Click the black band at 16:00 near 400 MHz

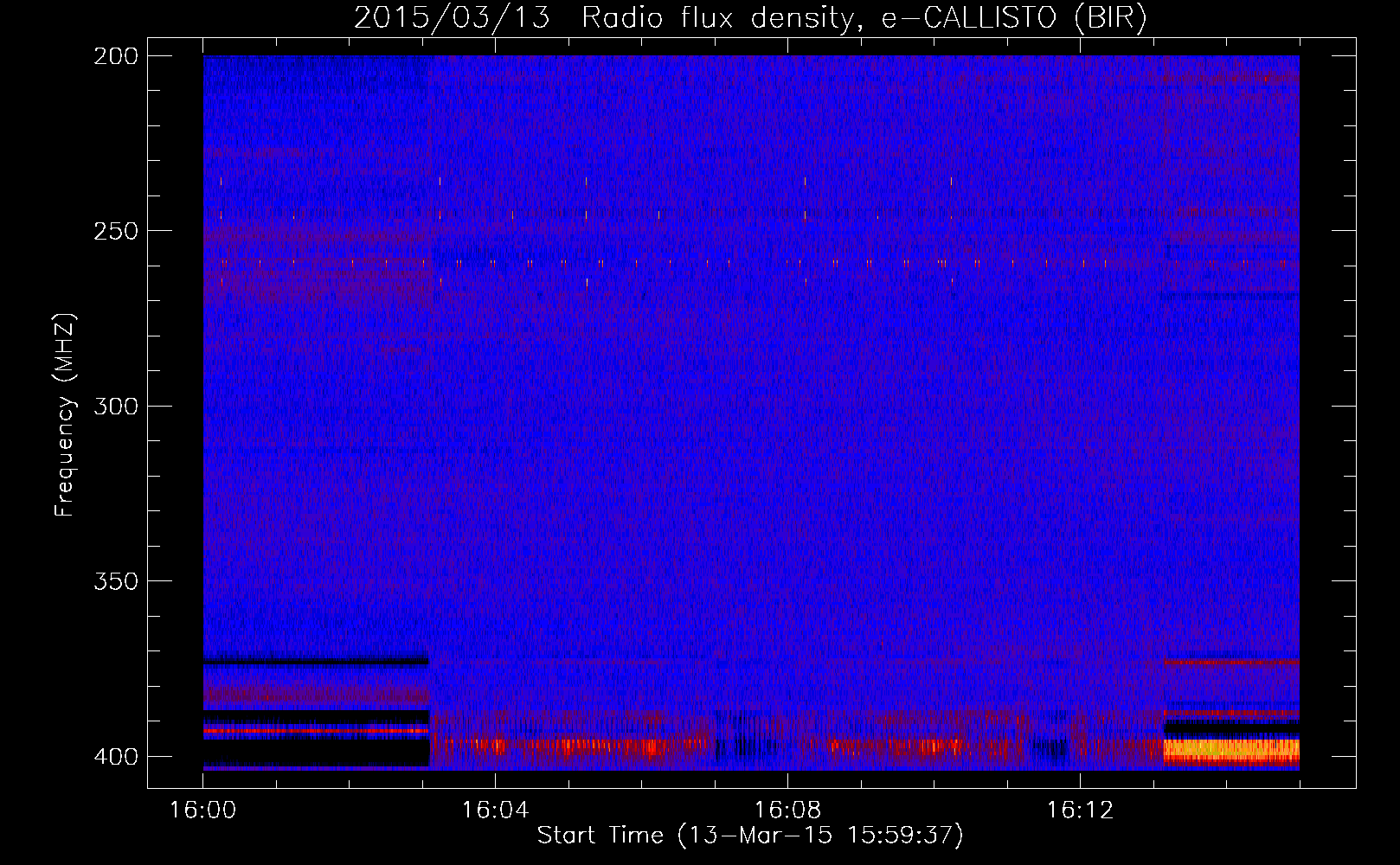tap(317, 753)
